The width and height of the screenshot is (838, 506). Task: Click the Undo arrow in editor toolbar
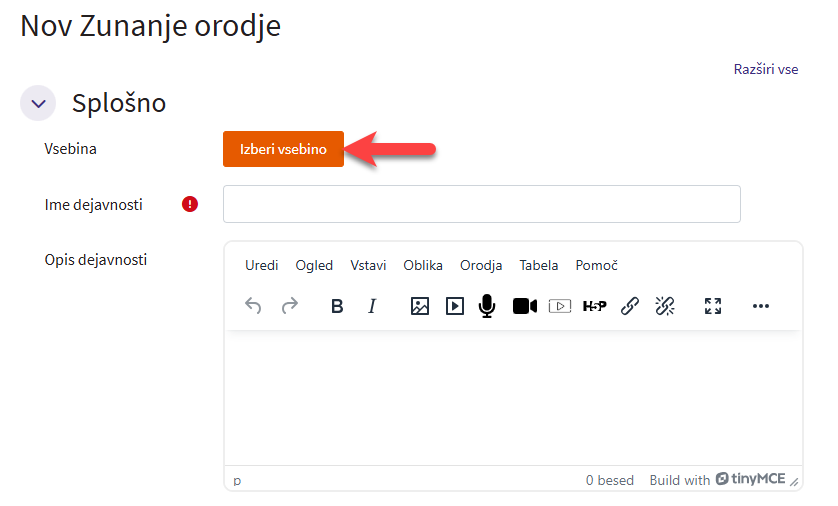[253, 306]
